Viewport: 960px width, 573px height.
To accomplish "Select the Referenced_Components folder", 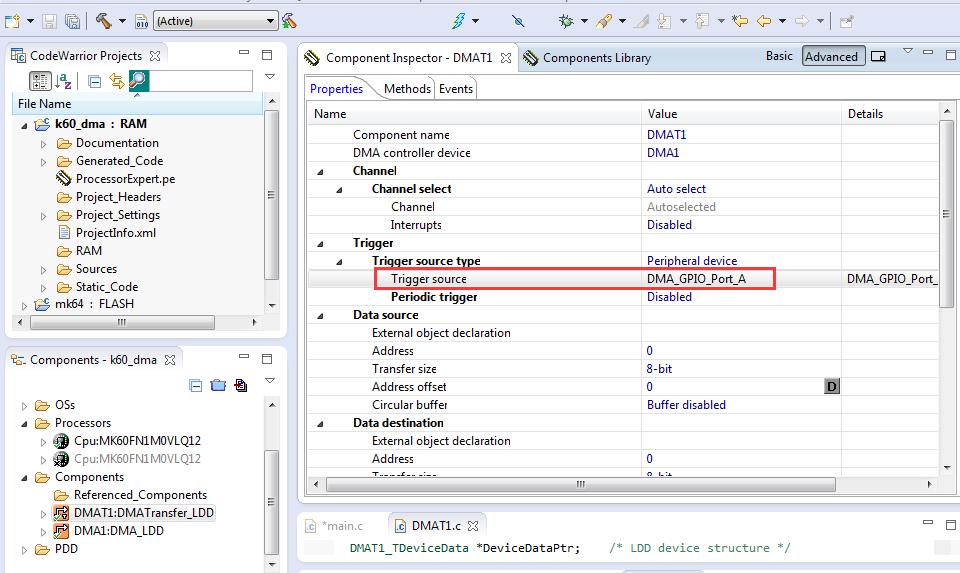I will click(x=140, y=495).
